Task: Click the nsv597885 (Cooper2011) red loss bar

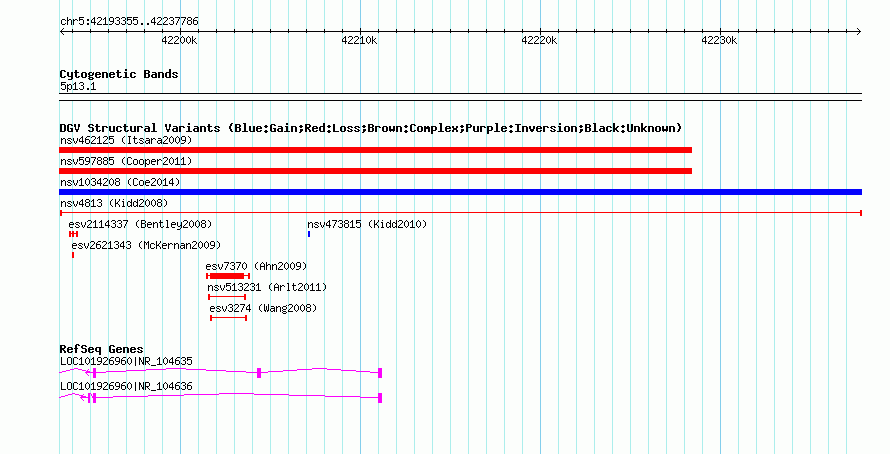Action: click(375, 171)
